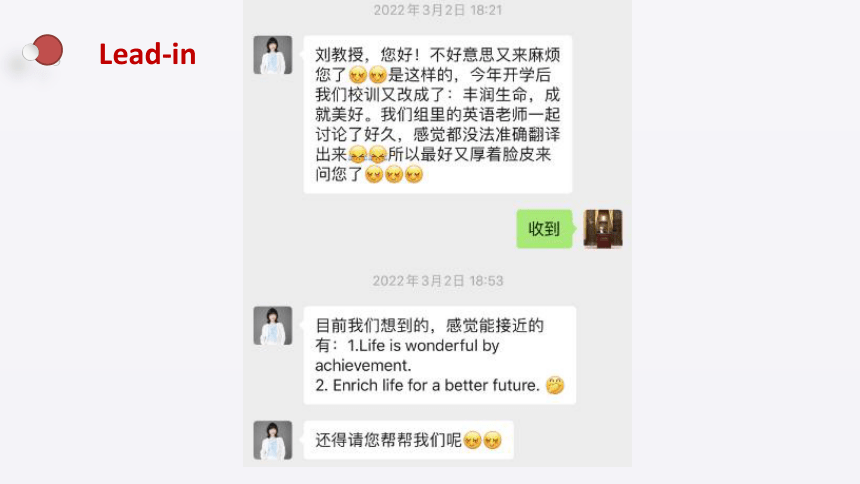Tap last emoji in 还得请您帮帮我们呢 bubble

pos(493,440)
